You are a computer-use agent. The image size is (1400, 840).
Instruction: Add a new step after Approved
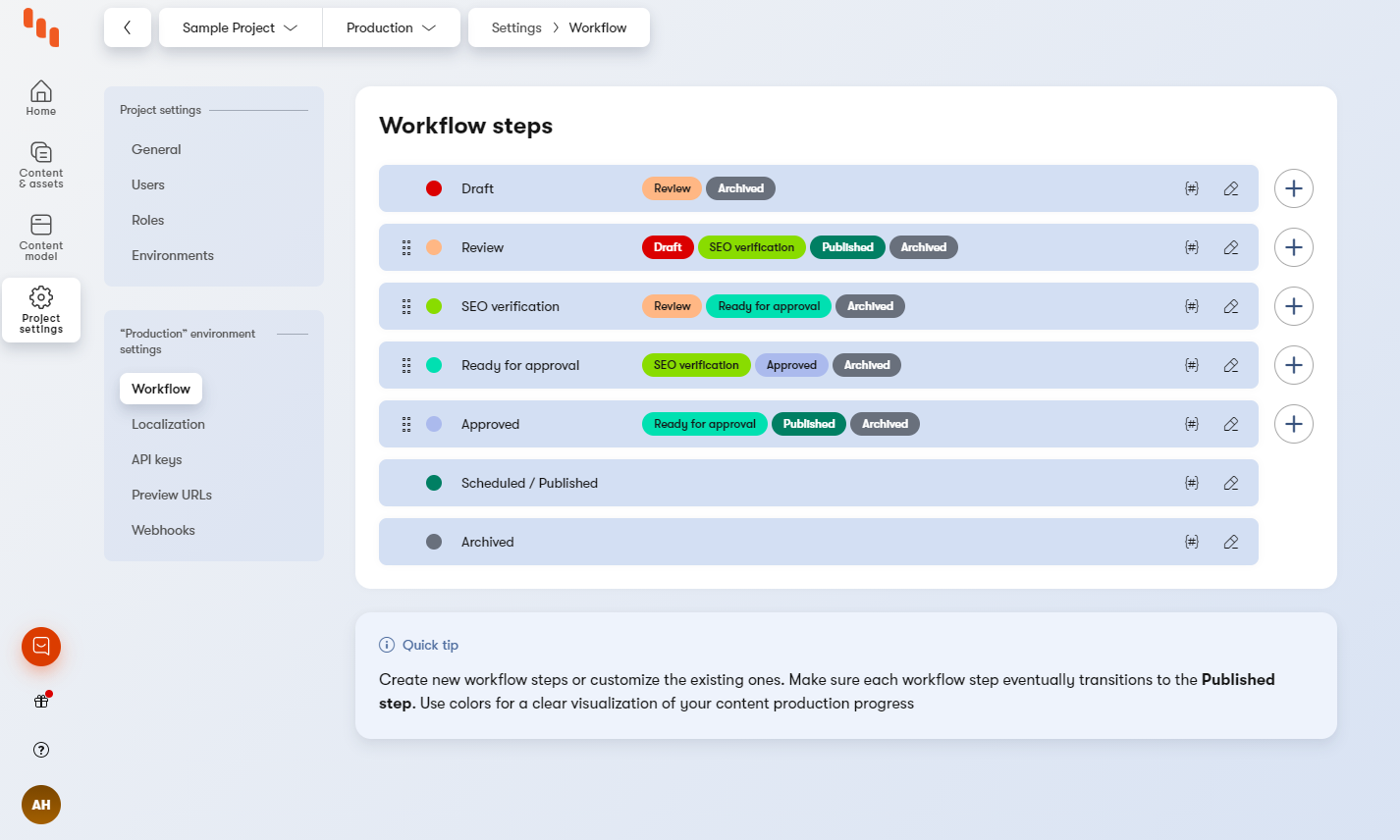point(1293,424)
